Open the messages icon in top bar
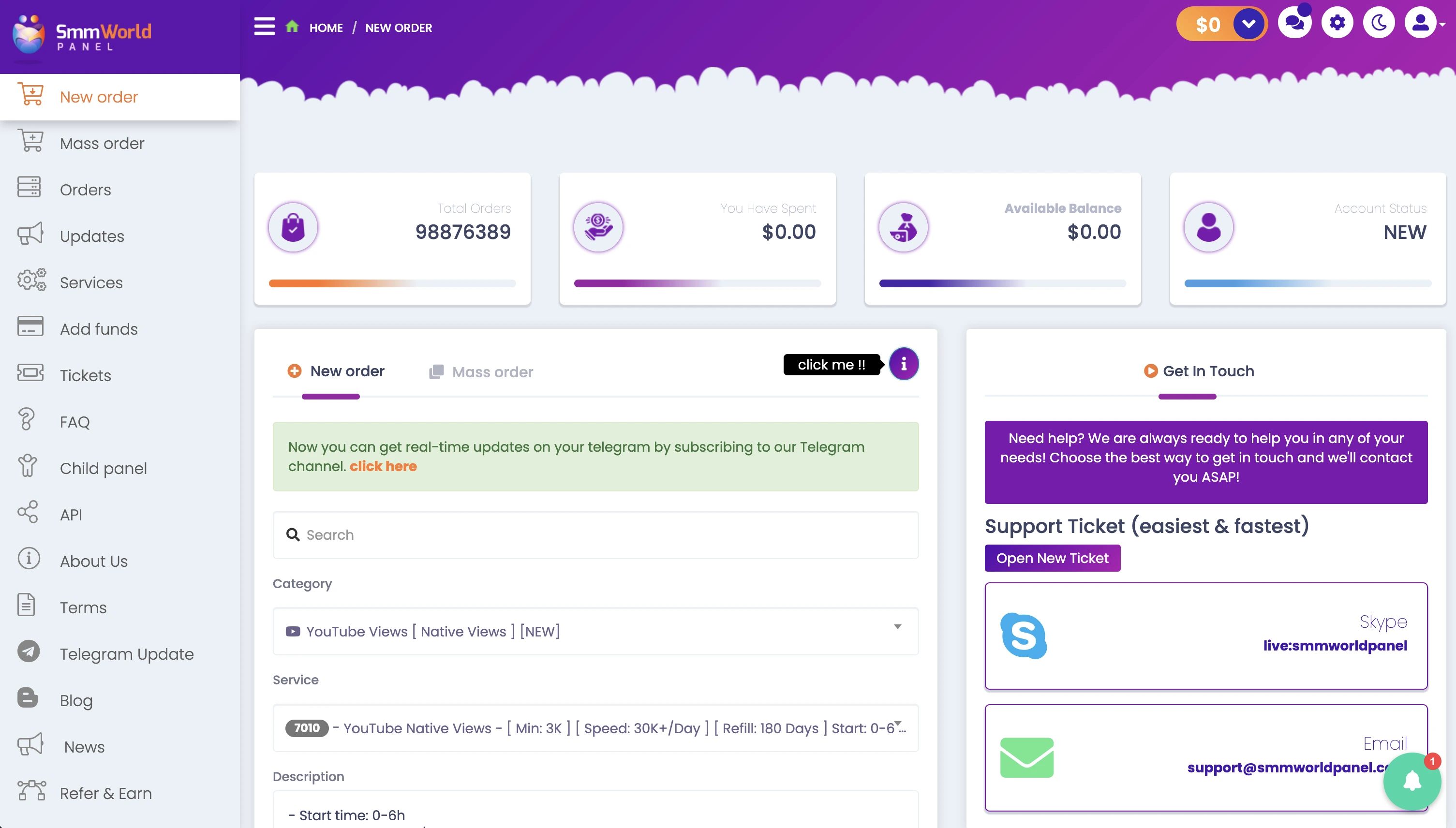Image resolution: width=1456 pixels, height=828 pixels. pos(1295,23)
